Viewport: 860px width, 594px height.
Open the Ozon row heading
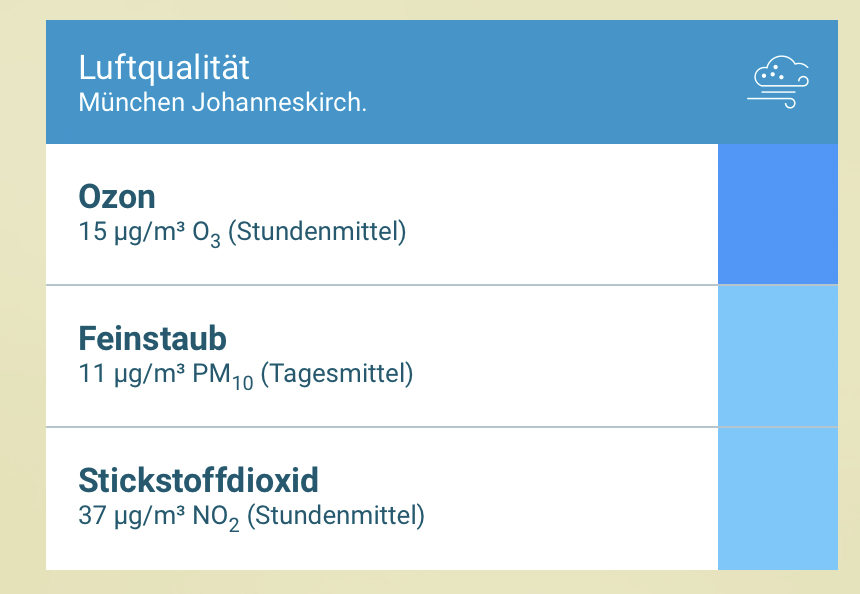(x=117, y=196)
